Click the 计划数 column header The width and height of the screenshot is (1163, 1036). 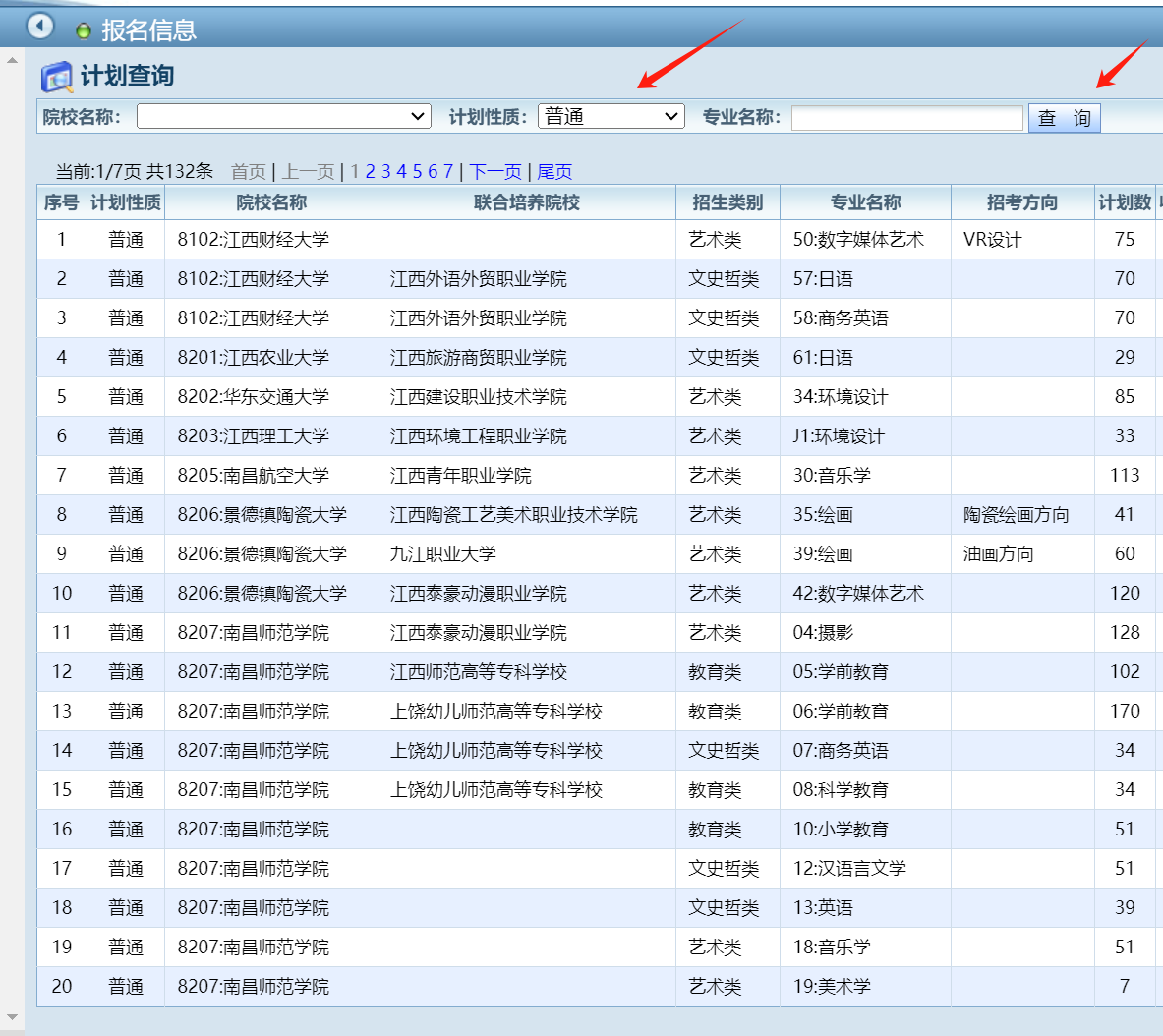pyautogui.click(x=1125, y=202)
